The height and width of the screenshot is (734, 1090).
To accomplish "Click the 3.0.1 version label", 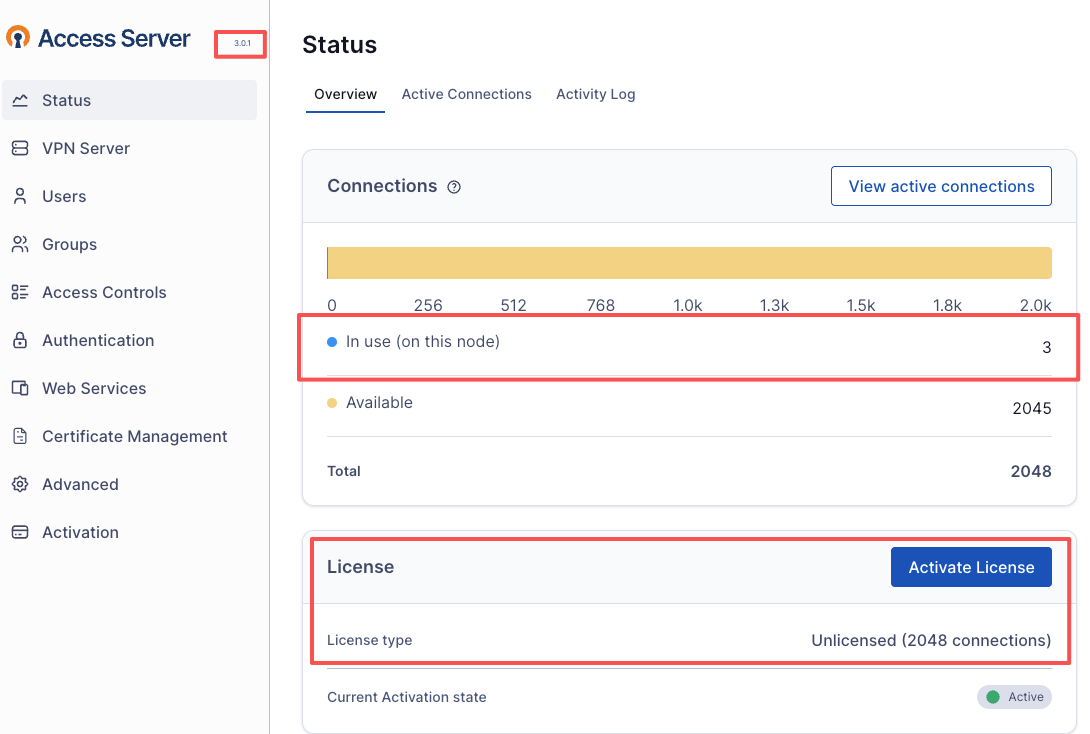I will (x=241, y=44).
